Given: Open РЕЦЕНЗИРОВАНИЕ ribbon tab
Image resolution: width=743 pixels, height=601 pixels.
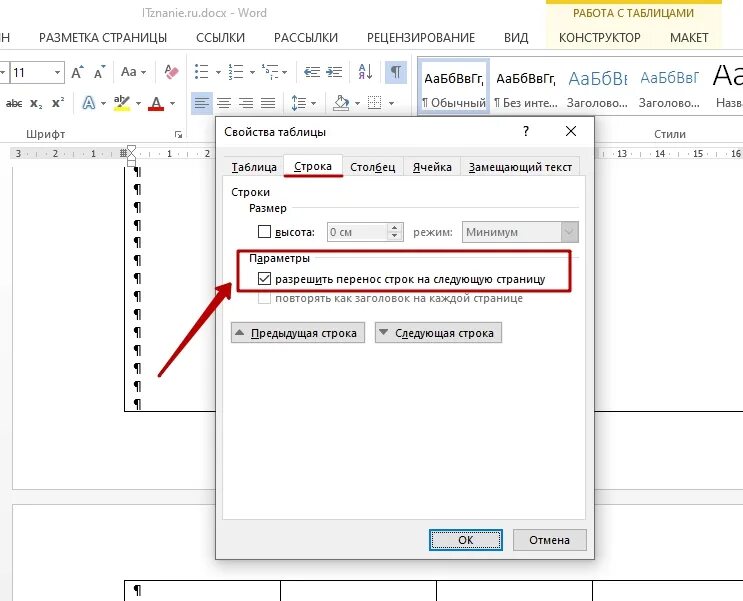Looking at the screenshot, I should coord(421,38).
